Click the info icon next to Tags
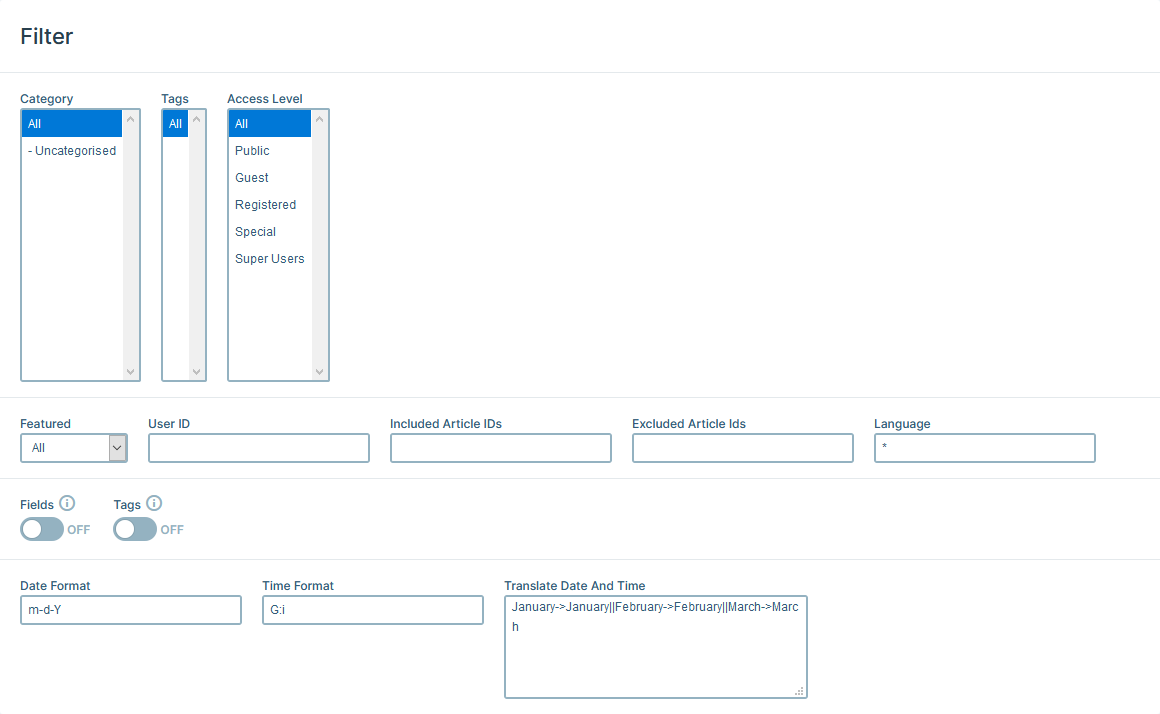Viewport: 1160px width, 714px height. [151, 504]
